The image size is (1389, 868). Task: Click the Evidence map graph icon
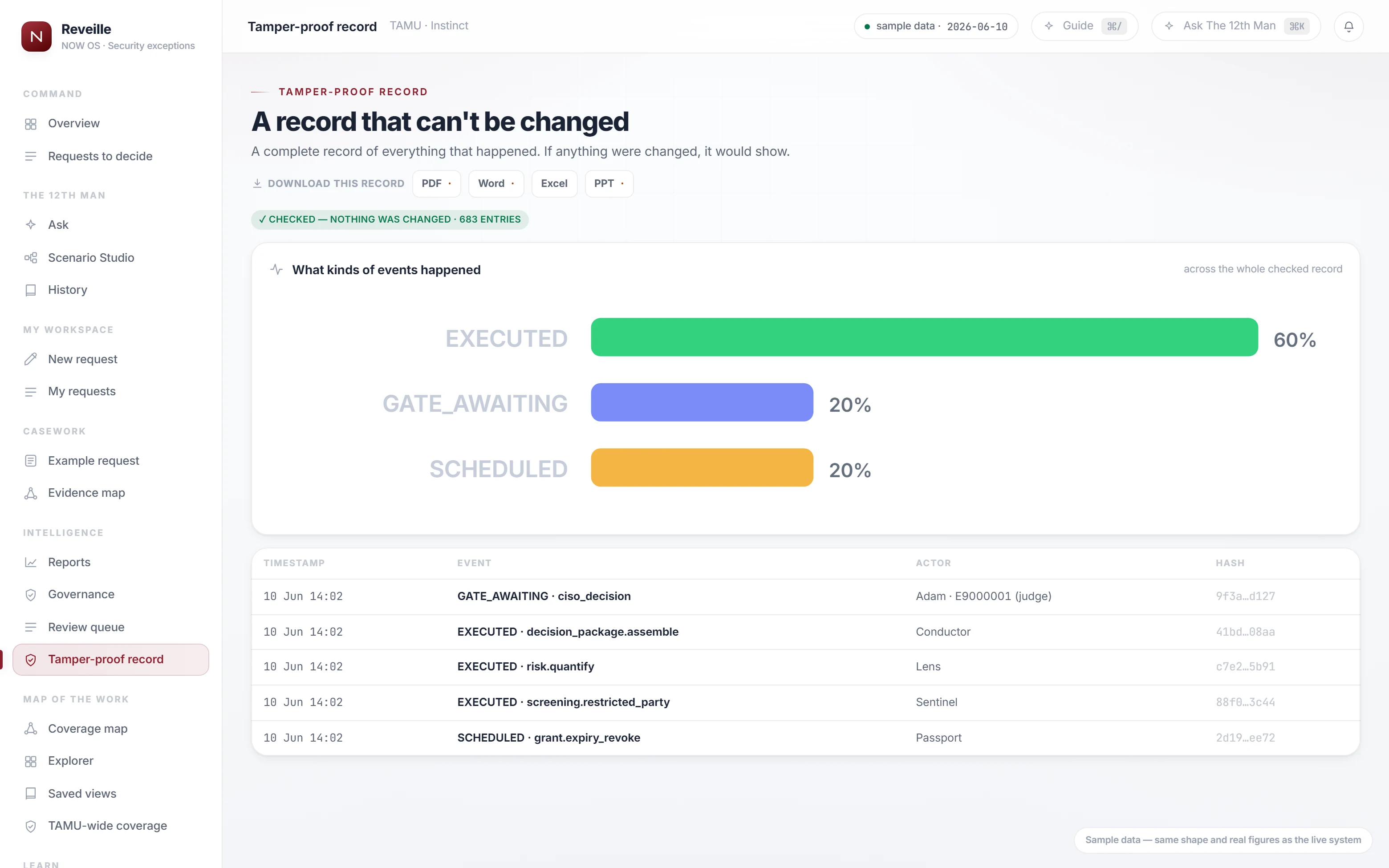[31, 493]
